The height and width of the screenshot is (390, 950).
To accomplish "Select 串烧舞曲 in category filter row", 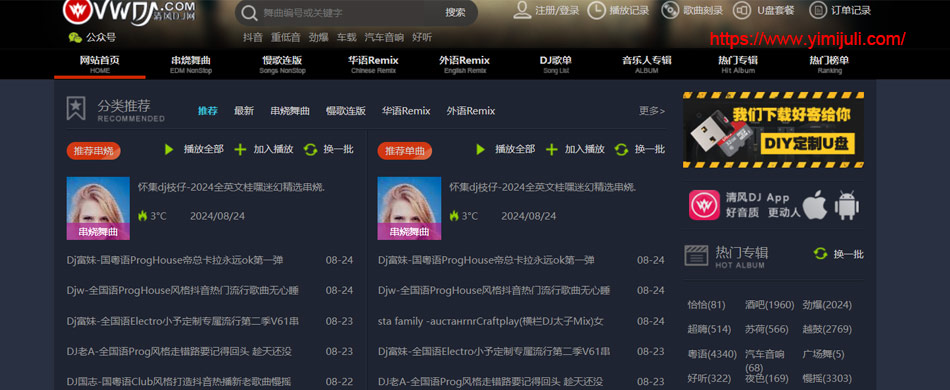I will pyautogui.click(x=290, y=111).
